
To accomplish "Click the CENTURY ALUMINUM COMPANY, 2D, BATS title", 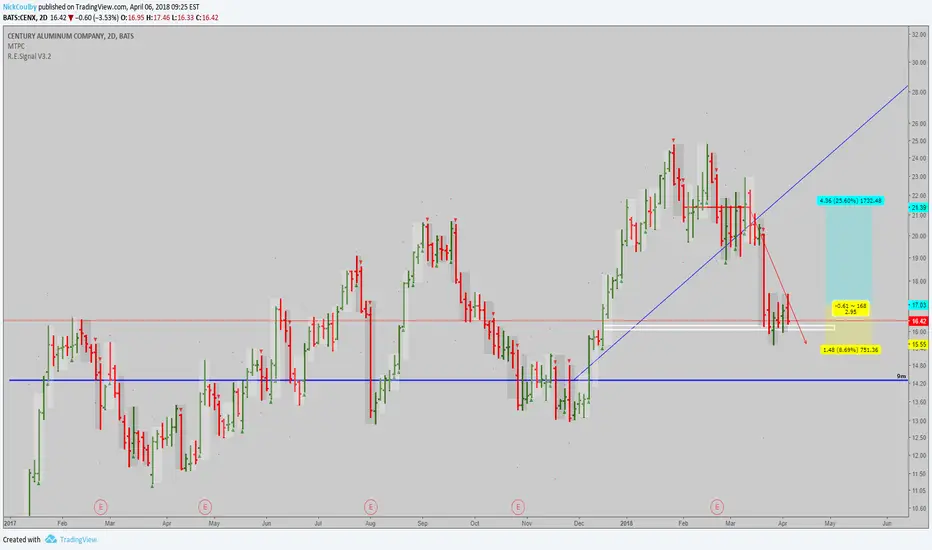I will pos(71,36).
